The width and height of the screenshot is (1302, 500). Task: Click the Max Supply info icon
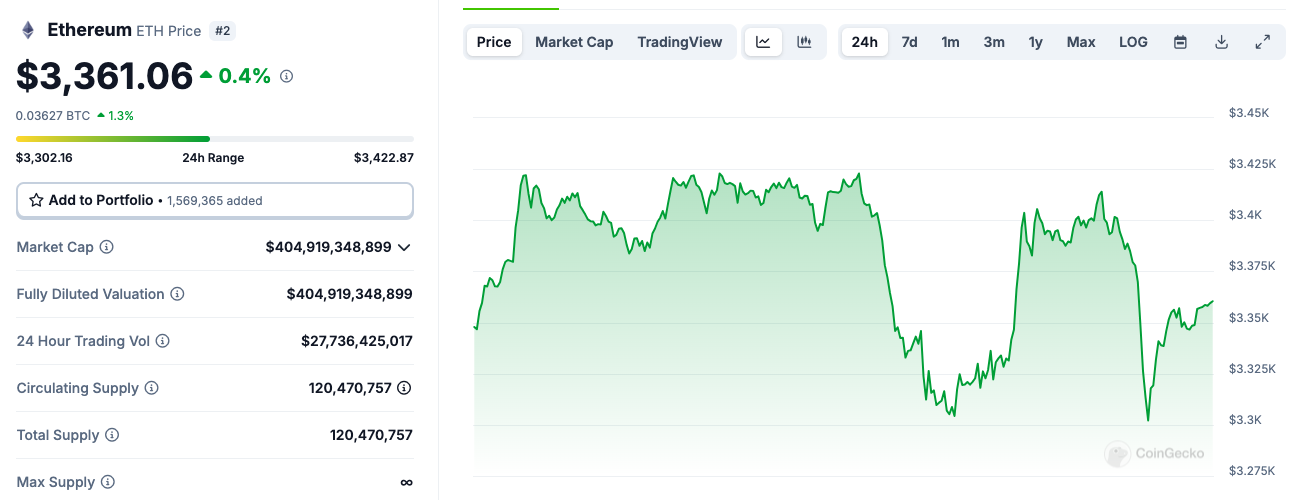pos(108,482)
